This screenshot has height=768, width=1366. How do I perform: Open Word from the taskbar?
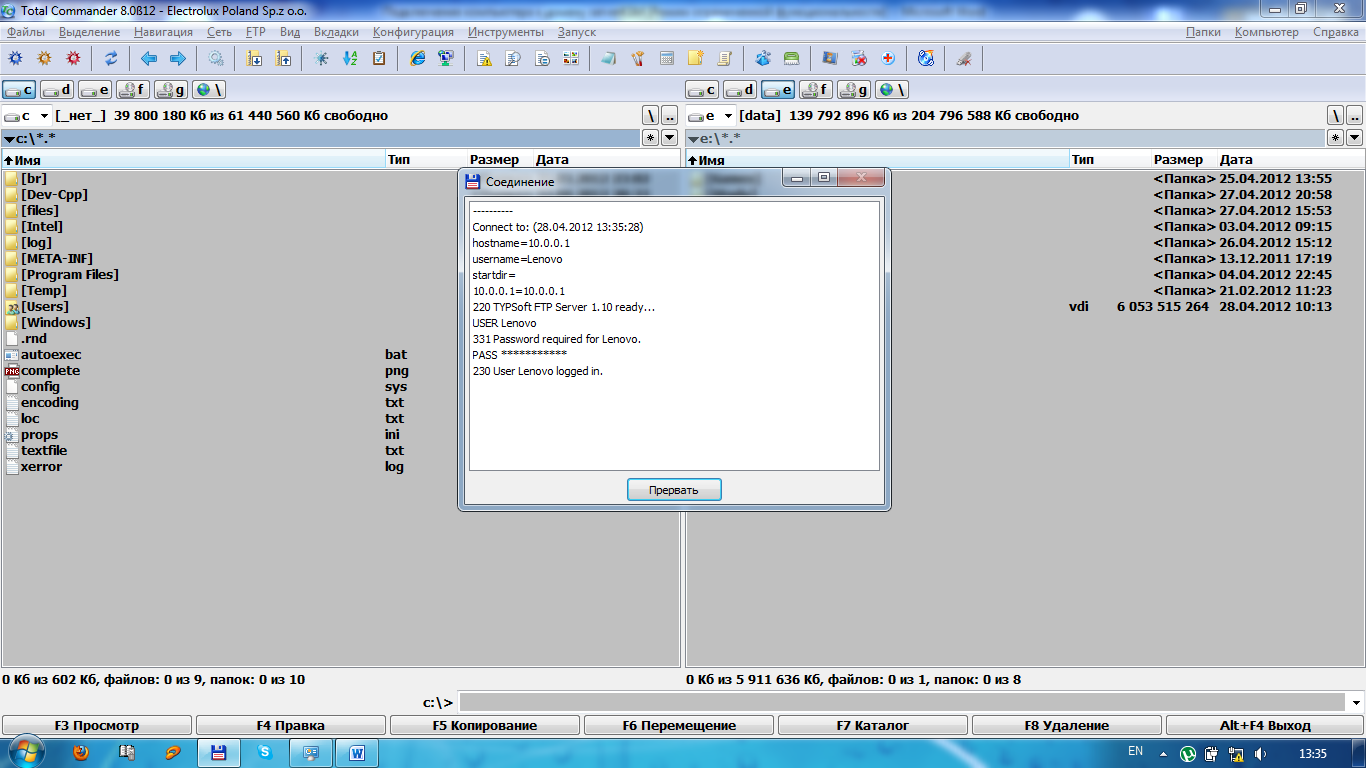click(356, 752)
